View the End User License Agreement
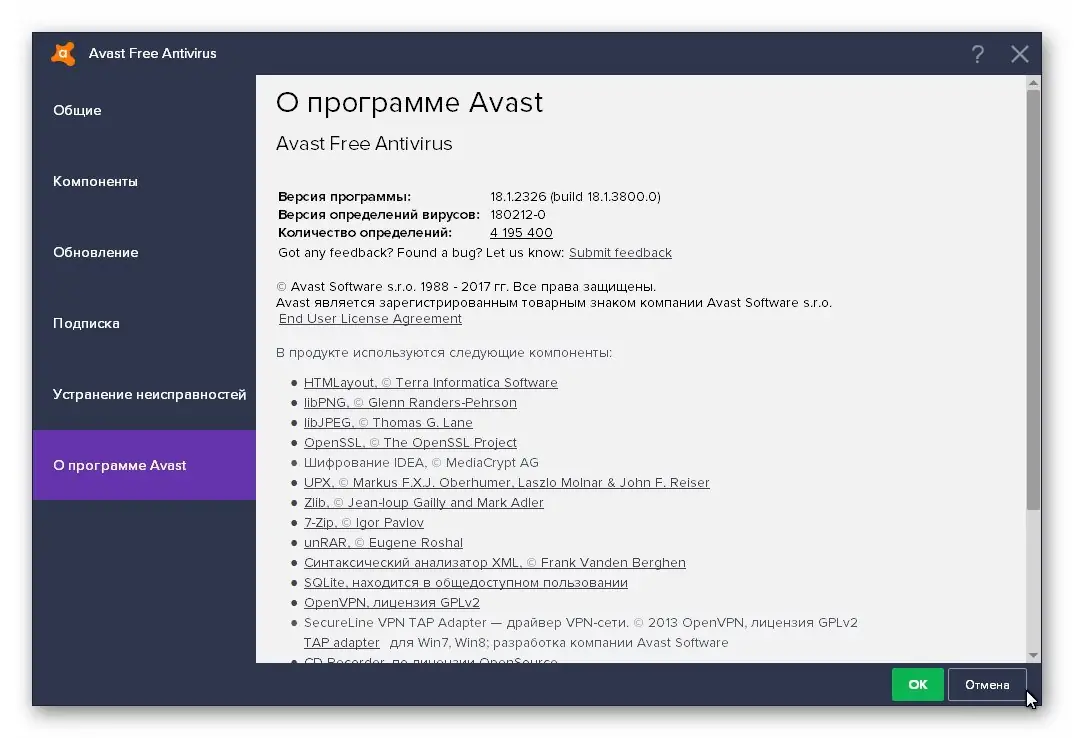The height and width of the screenshot is (738, 1074). [x=370, y=318]
